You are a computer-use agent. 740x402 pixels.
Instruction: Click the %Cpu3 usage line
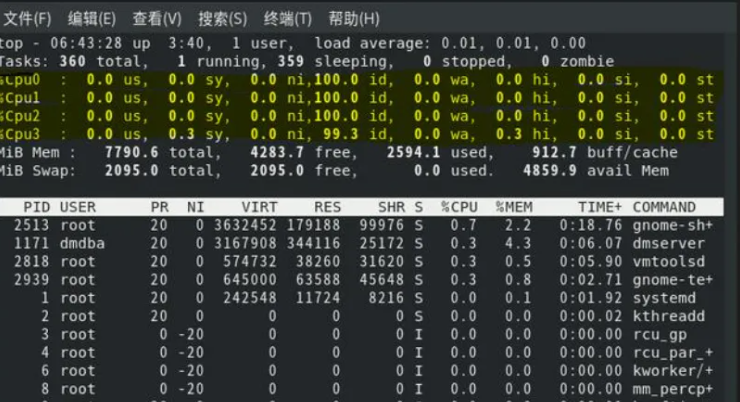[357, 134]
